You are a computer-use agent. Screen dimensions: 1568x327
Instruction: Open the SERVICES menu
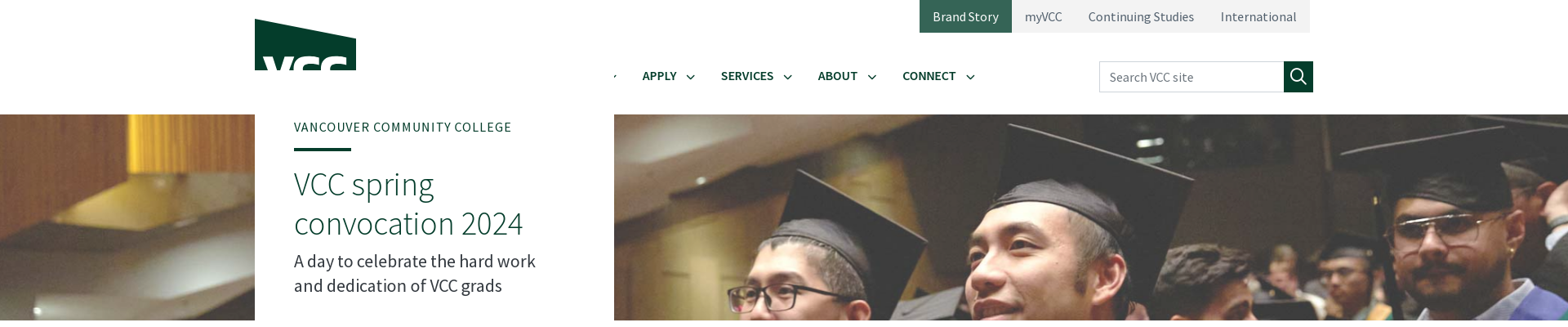[746, 76]
